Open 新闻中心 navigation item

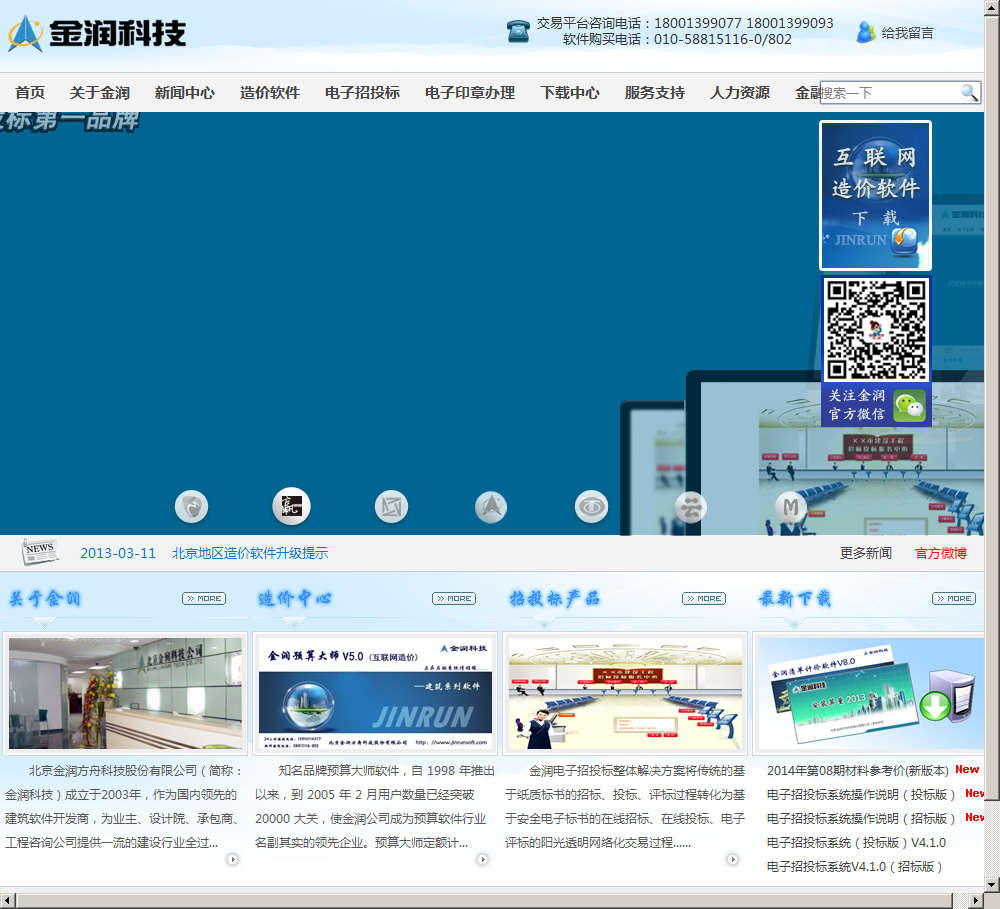point(185,92)
